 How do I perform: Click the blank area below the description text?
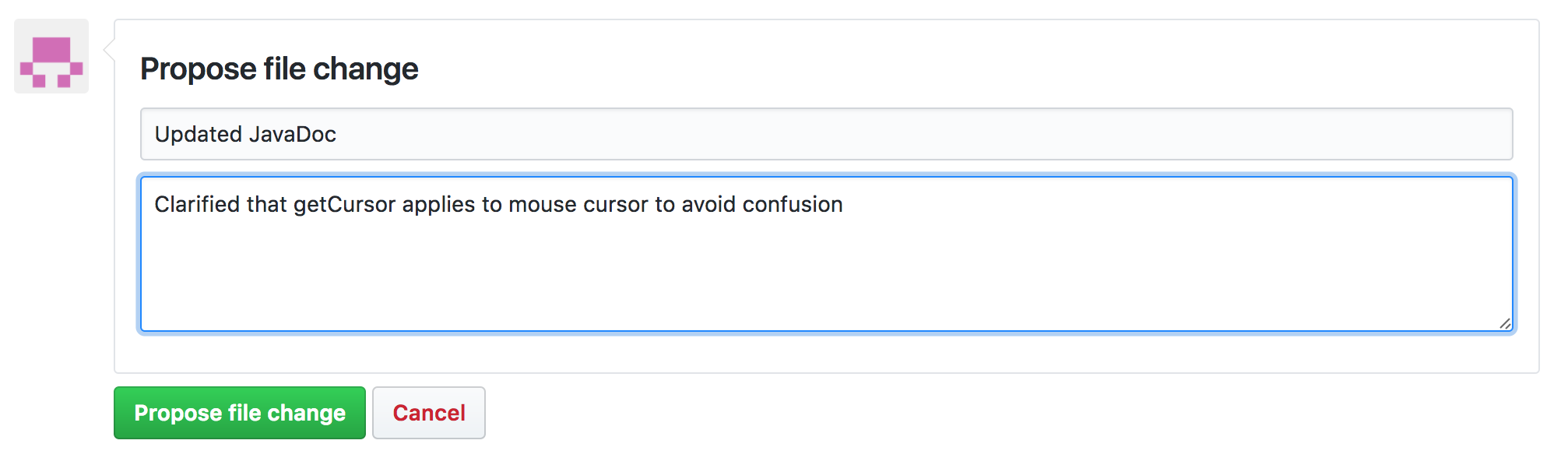(825, 280)
